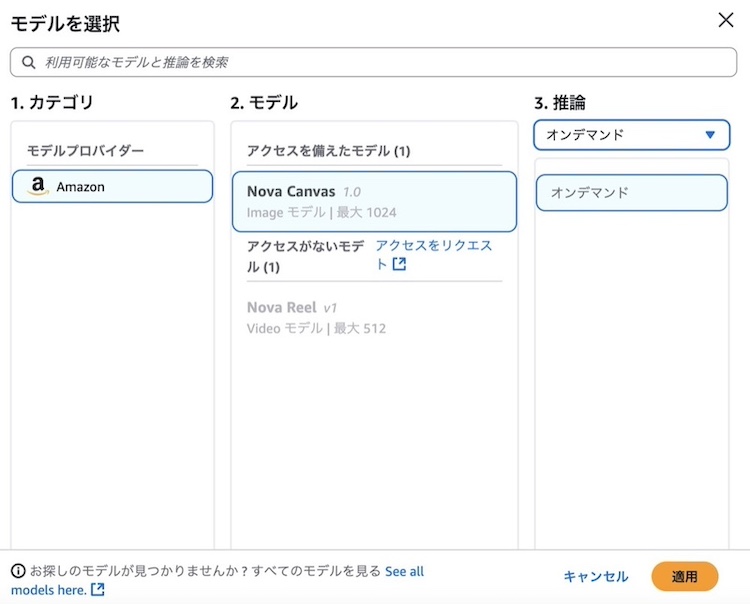Click the blue dropdown arrow in 推論
750x604 pixels.
710,135
